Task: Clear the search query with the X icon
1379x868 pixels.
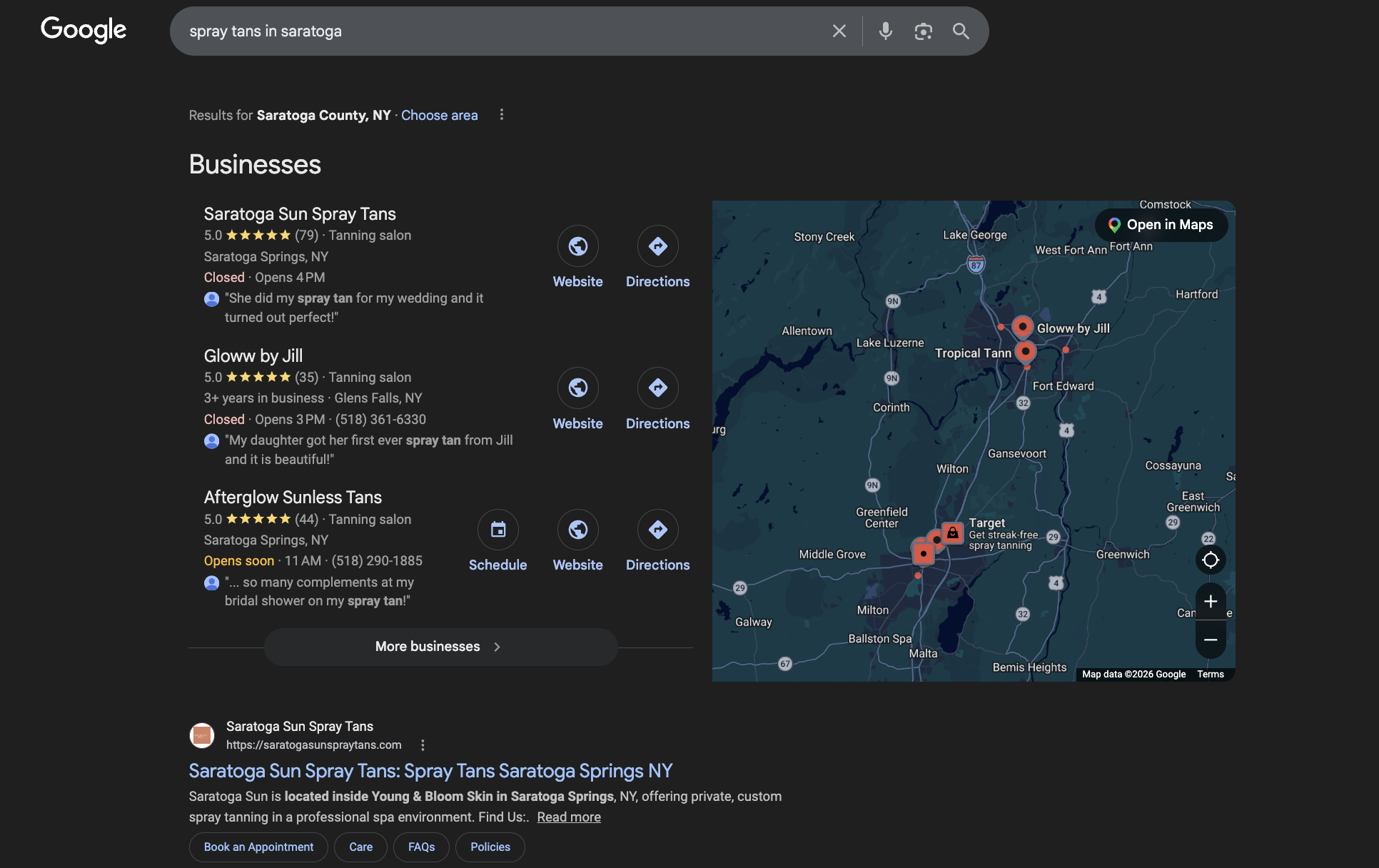Action: [x=839, y=31]
